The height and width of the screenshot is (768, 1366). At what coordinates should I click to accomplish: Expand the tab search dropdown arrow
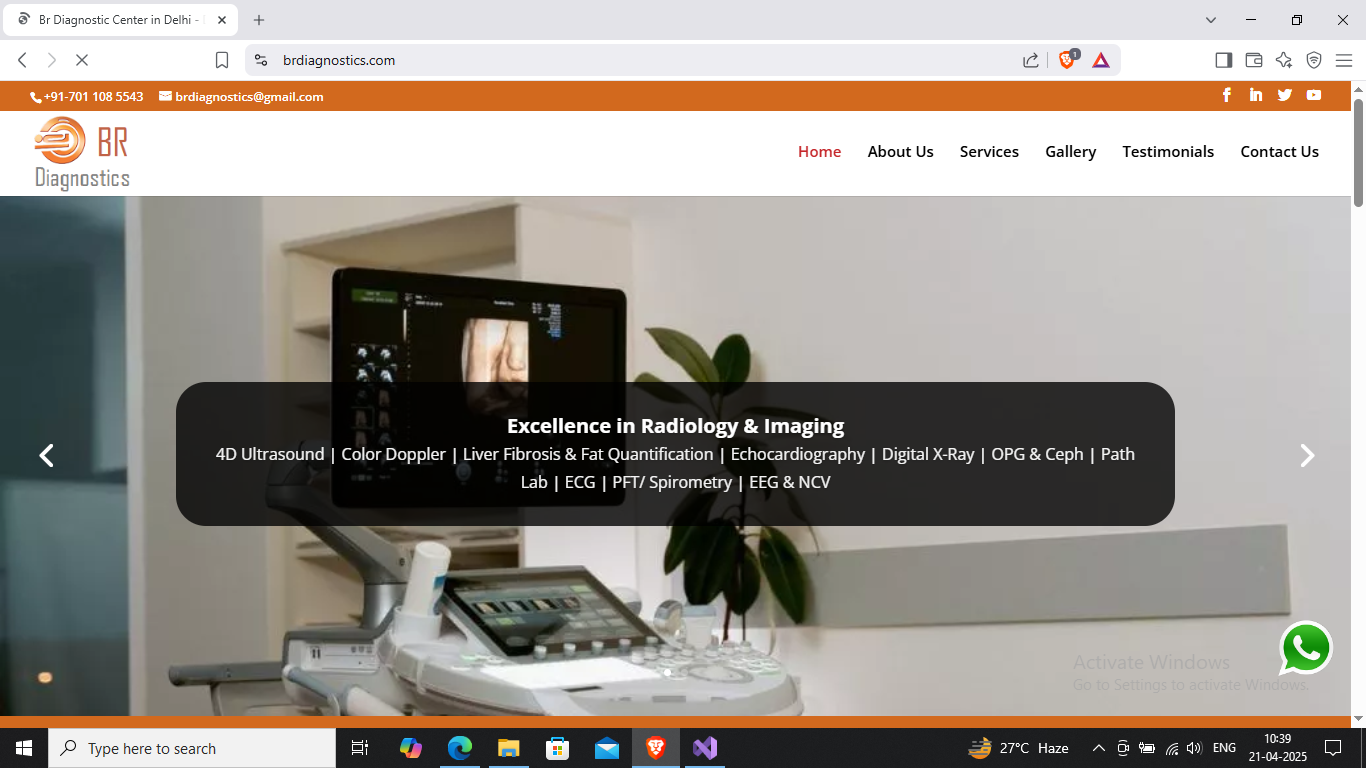(1211, 20)
